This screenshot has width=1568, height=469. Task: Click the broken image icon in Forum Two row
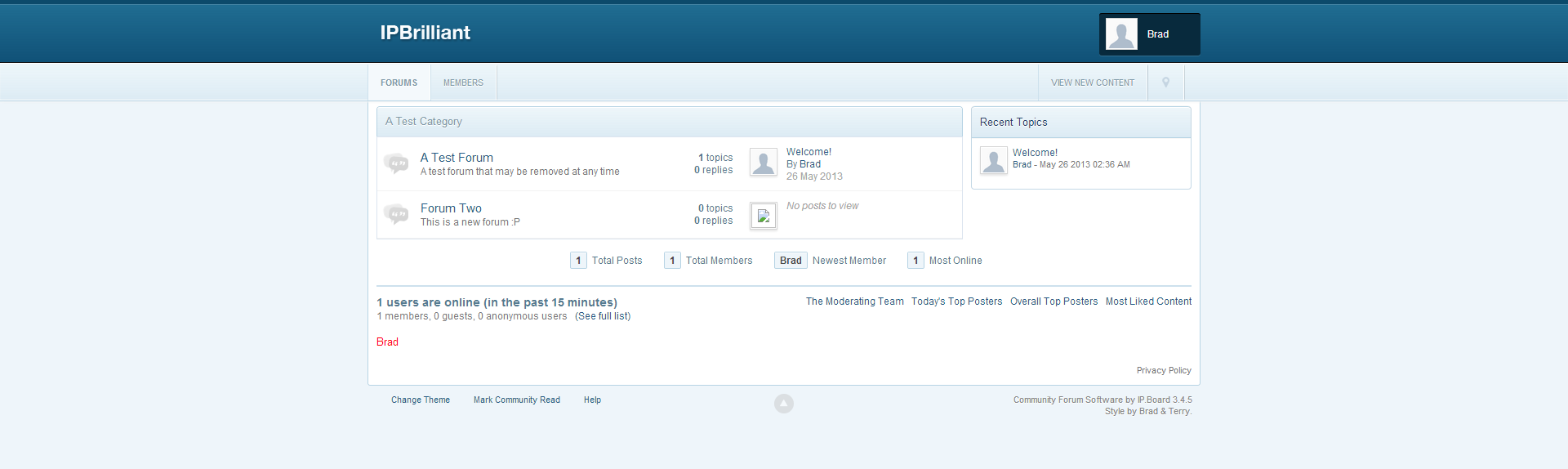763,216
